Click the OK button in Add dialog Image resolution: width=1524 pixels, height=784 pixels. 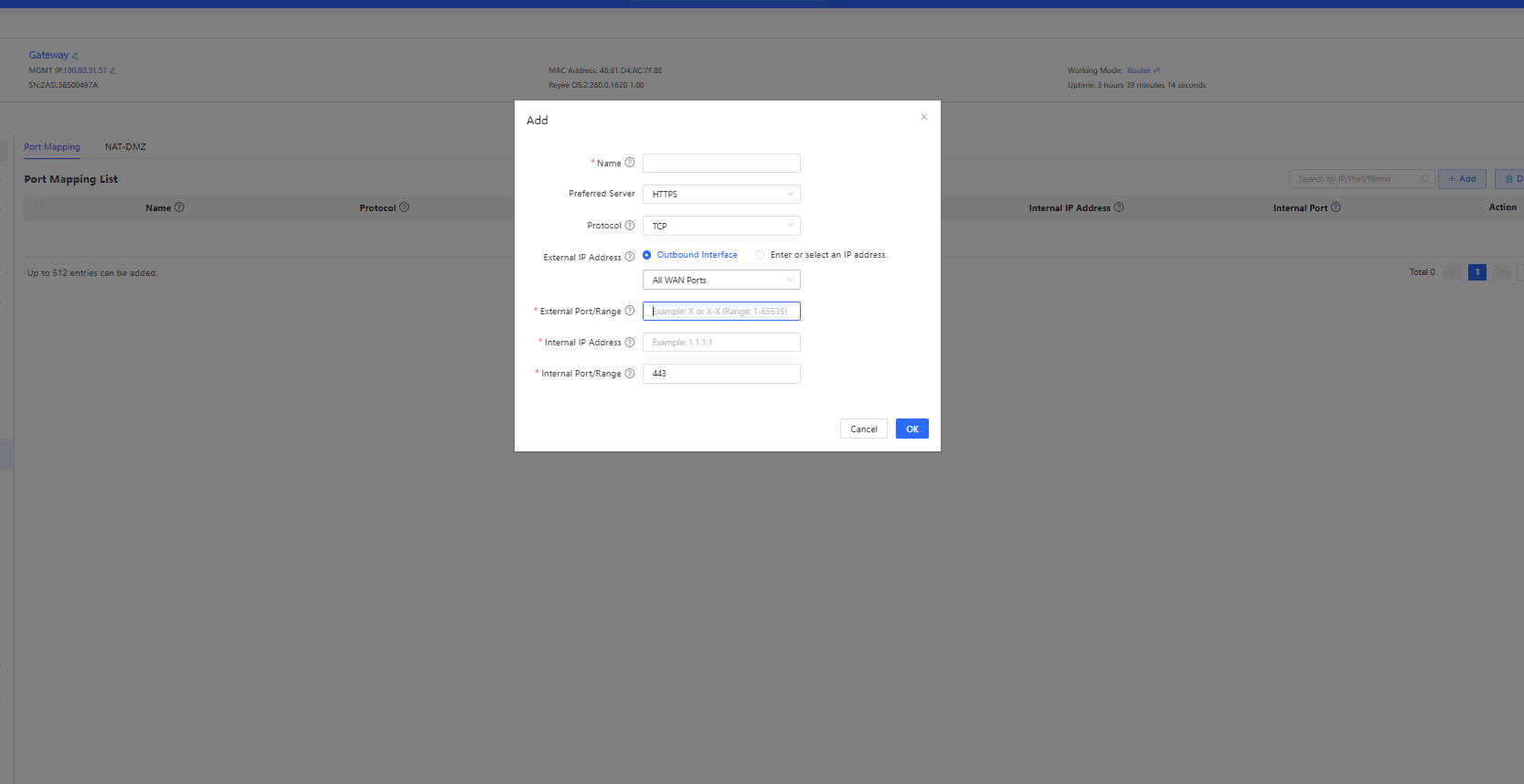(x=912, y=429)
